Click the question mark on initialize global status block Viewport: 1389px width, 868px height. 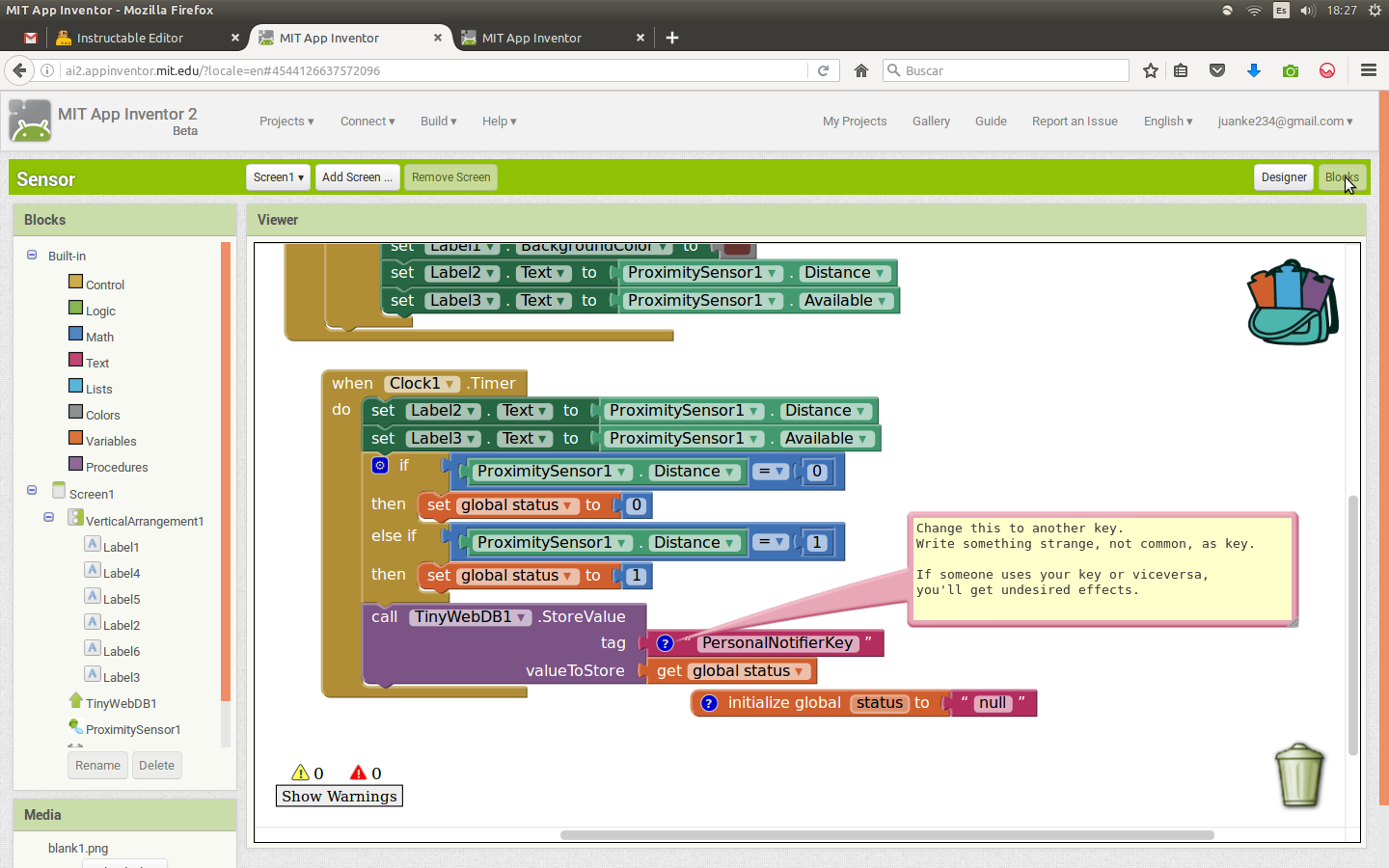coord(709,703)
